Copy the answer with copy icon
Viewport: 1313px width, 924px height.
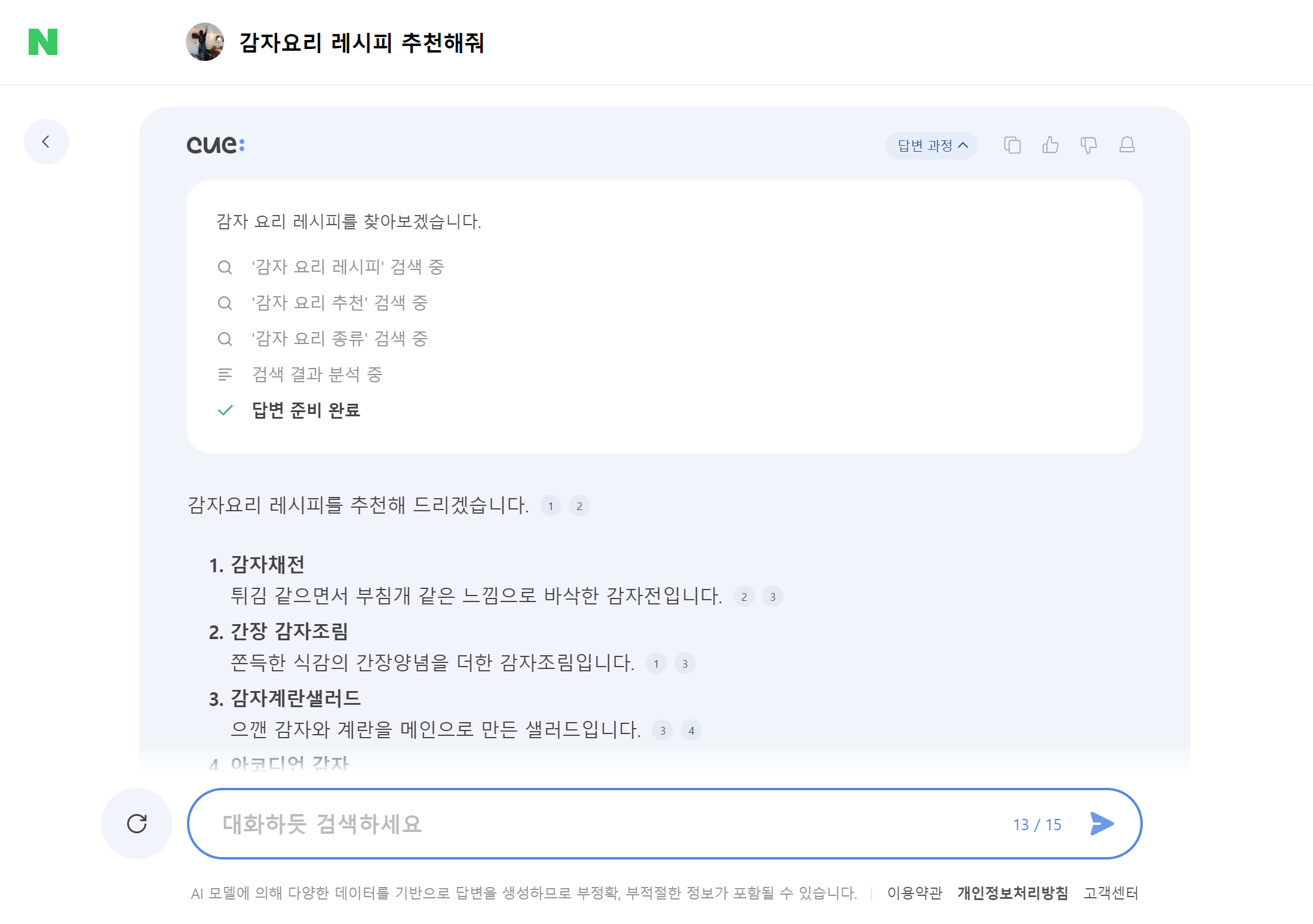[x=1012, y=145]
